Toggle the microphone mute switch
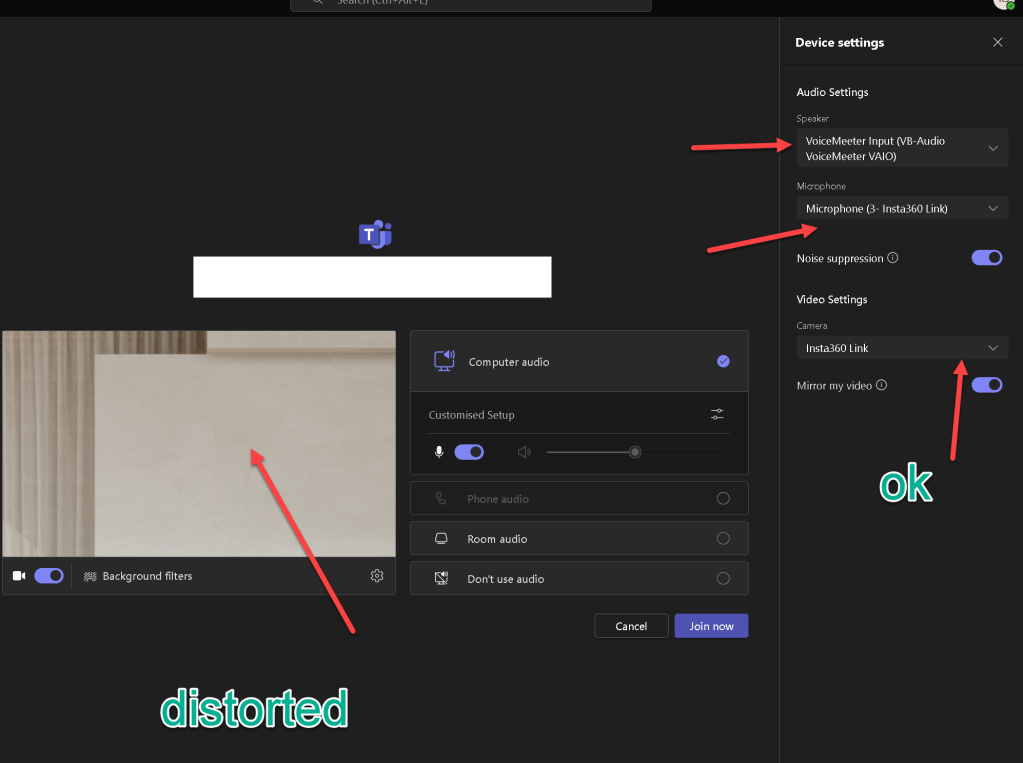The width and height of the screenshot is (1023, 763). click(x=469, y=452)
